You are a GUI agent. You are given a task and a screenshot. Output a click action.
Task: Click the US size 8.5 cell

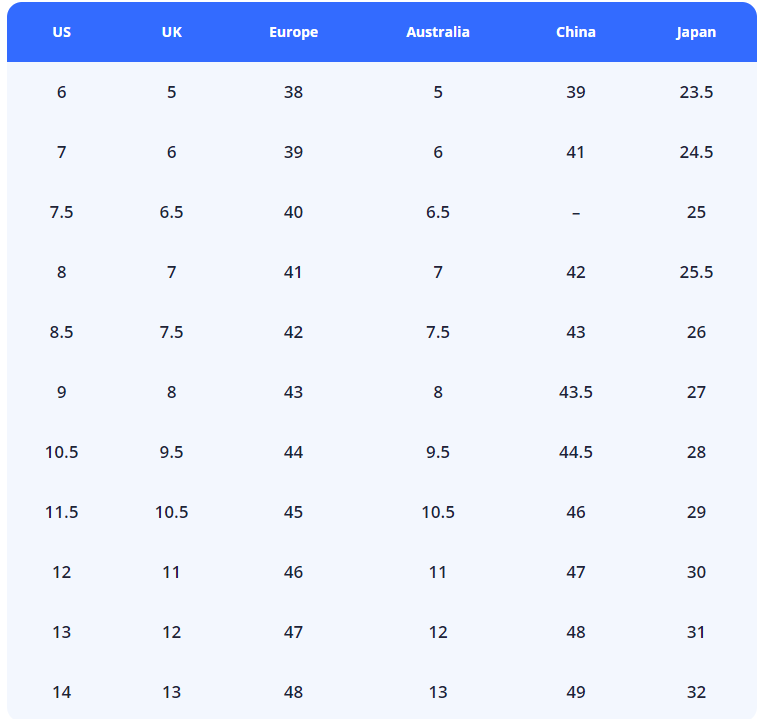(x=62, y=332)
